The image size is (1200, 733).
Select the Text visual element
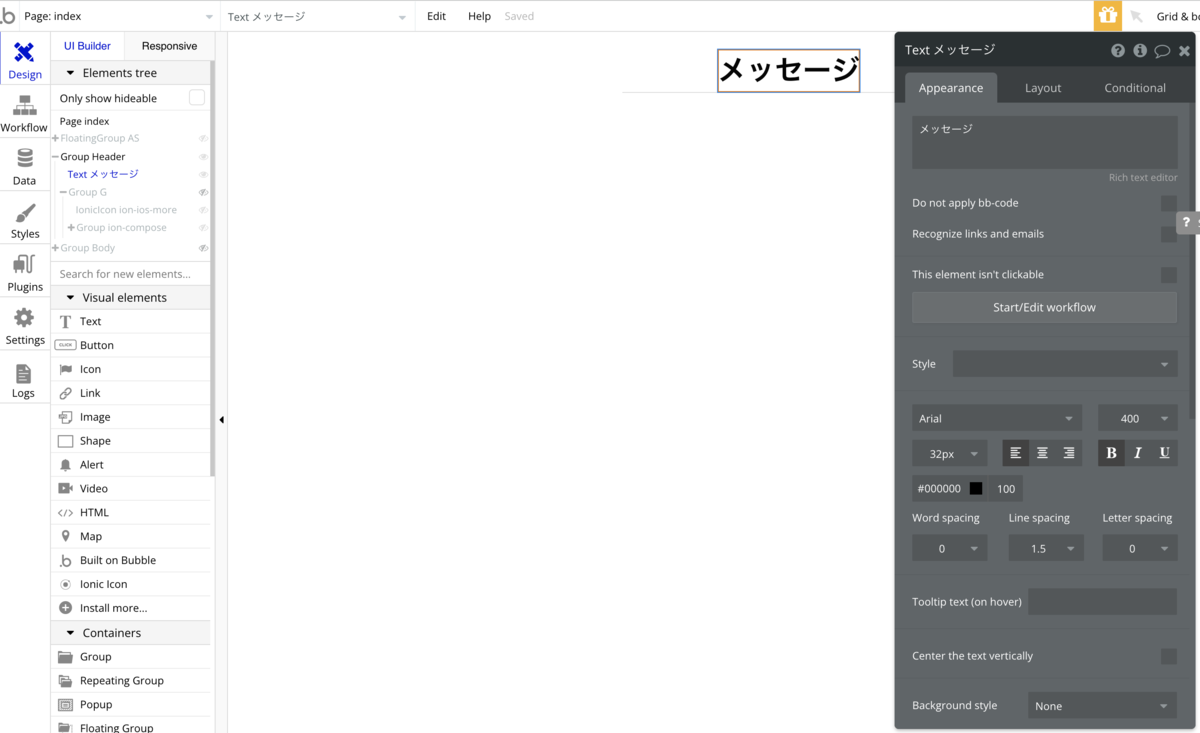131,321
